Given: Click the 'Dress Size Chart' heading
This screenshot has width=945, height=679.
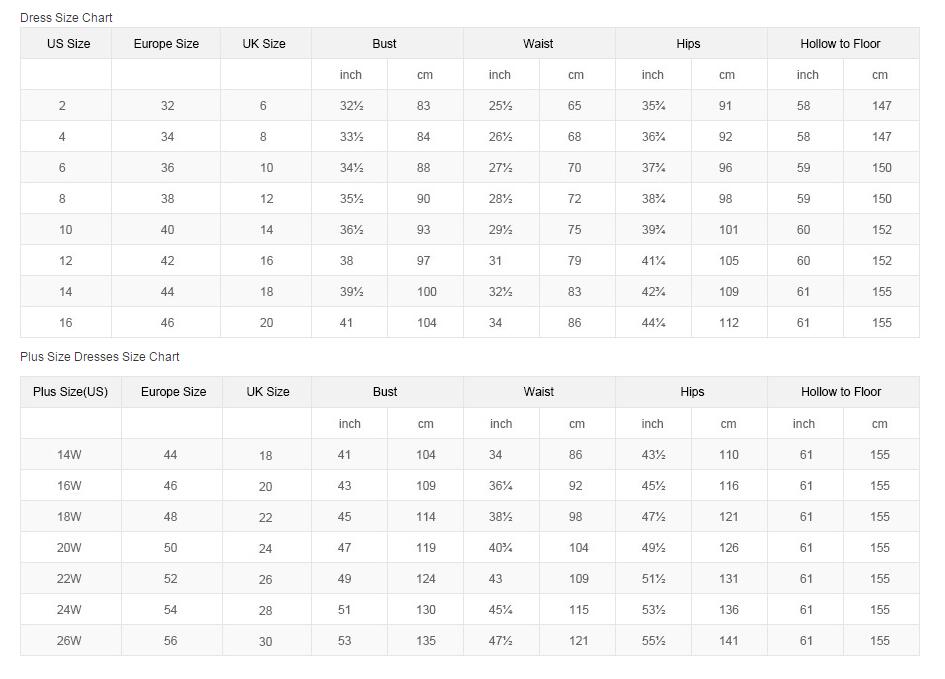Looking at the screenshot, I should (x=66, y=18).
